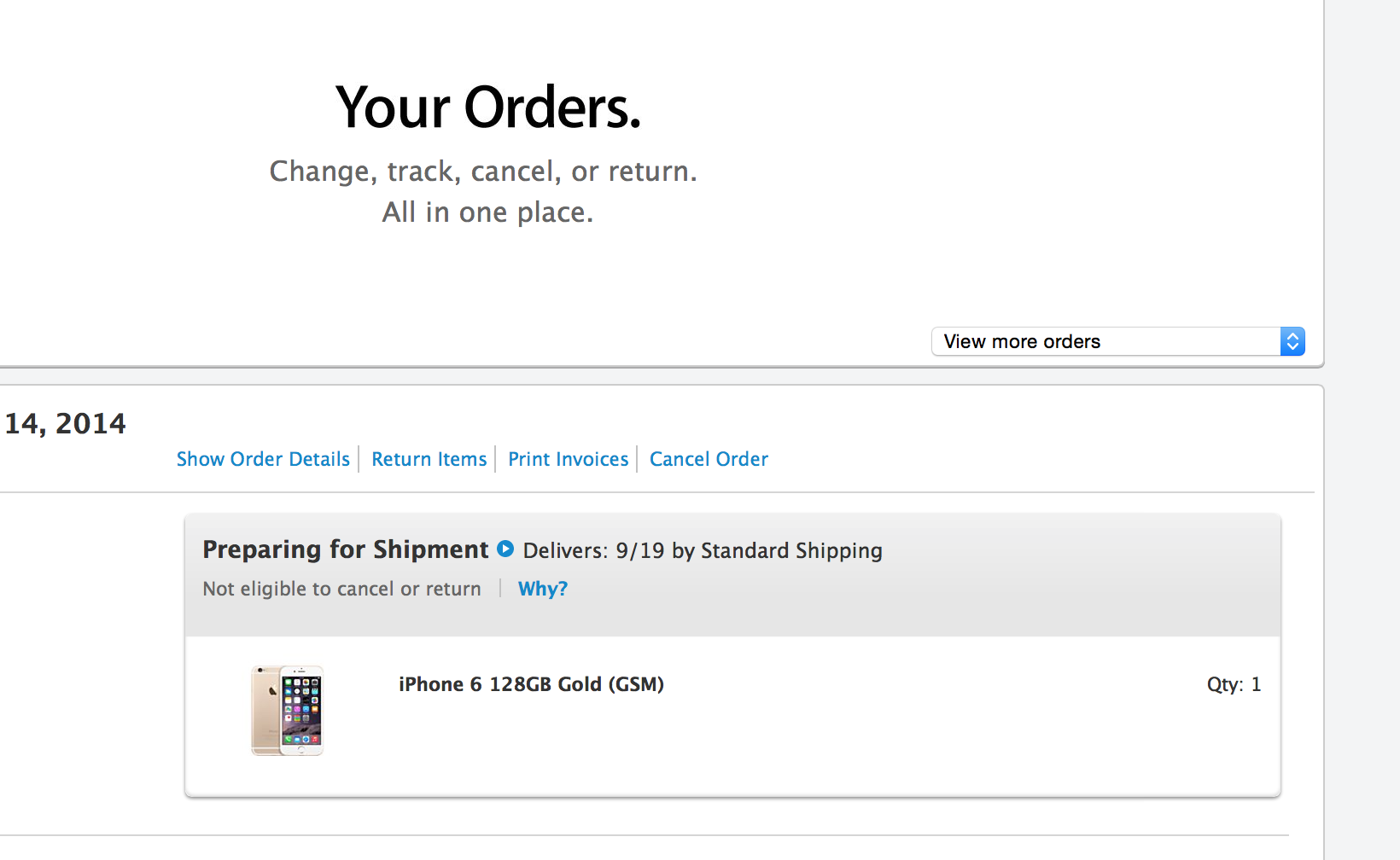
Task: Open Show Order Details link
Action: point(263,459)
